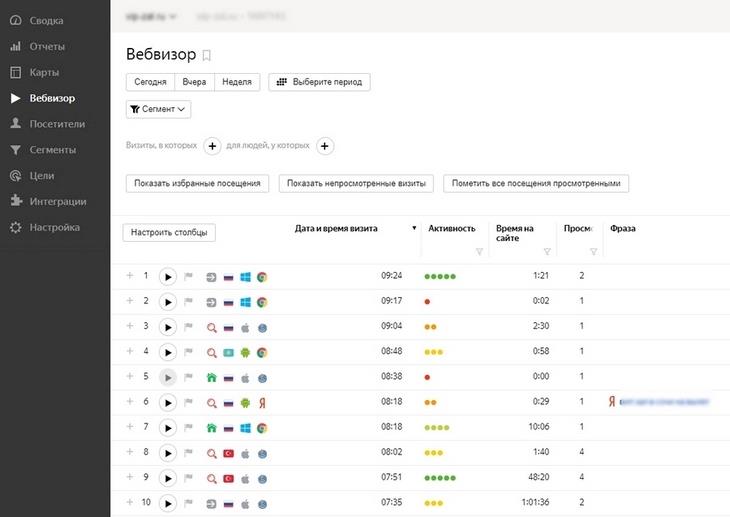Click the search source icon in row 3
Viewport: 730px width, 517px height.
211,326
